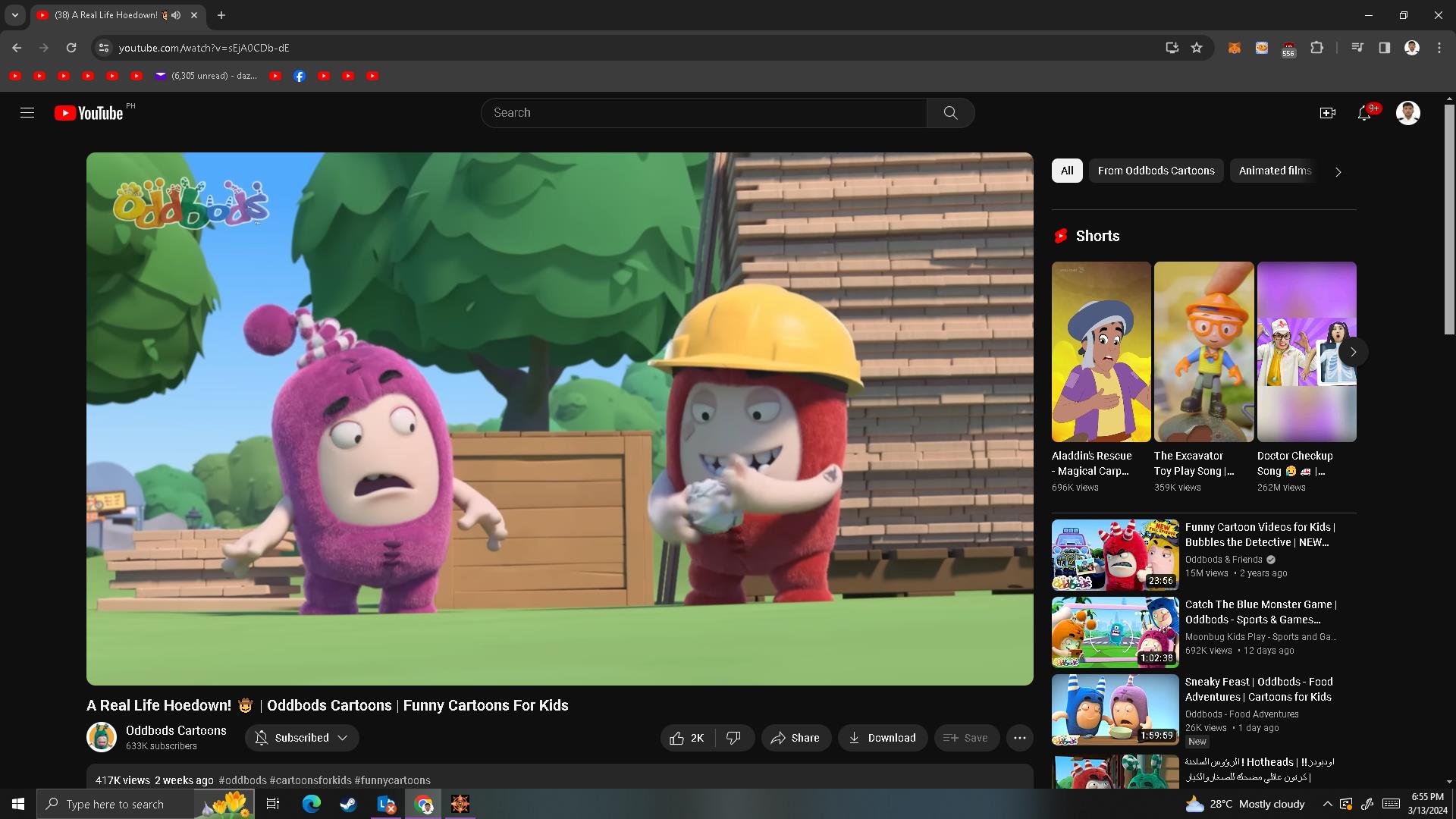Open the install app icon in address bar
This screenshot has height=819, width=1456.
pos(1172,48)
